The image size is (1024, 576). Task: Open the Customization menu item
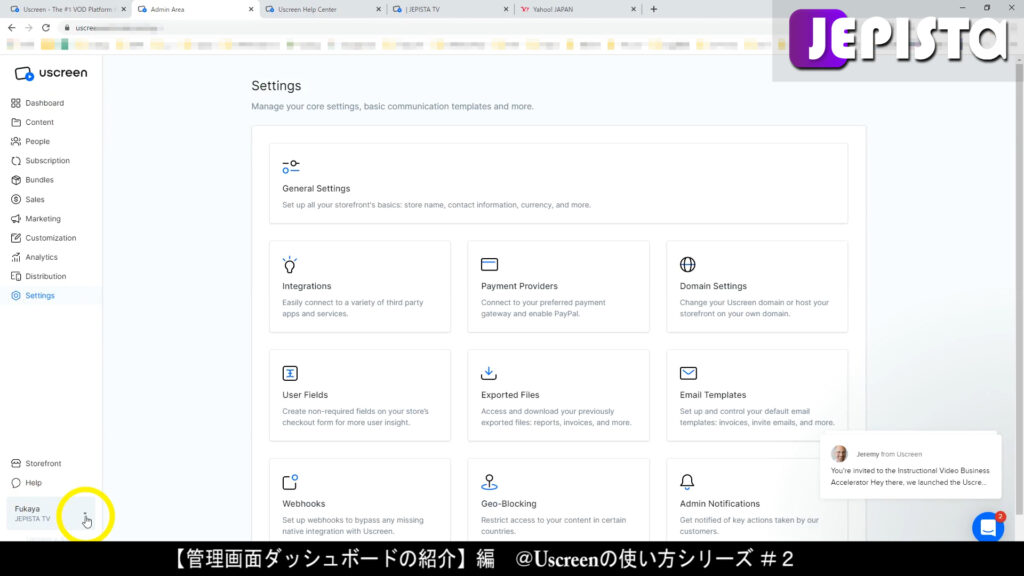[x=50, y=238]
